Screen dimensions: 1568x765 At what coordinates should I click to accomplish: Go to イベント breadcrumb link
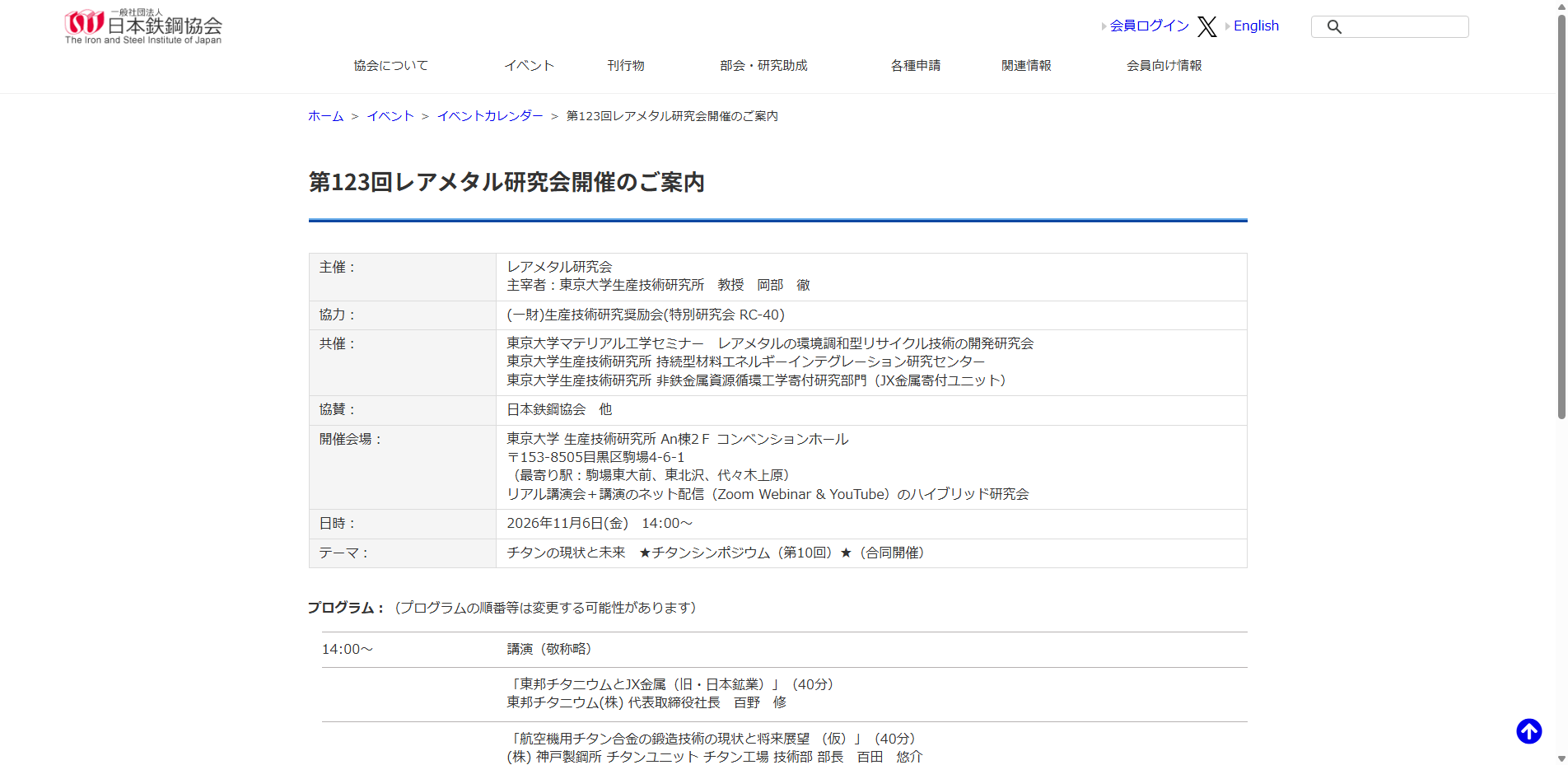(390, 116)
